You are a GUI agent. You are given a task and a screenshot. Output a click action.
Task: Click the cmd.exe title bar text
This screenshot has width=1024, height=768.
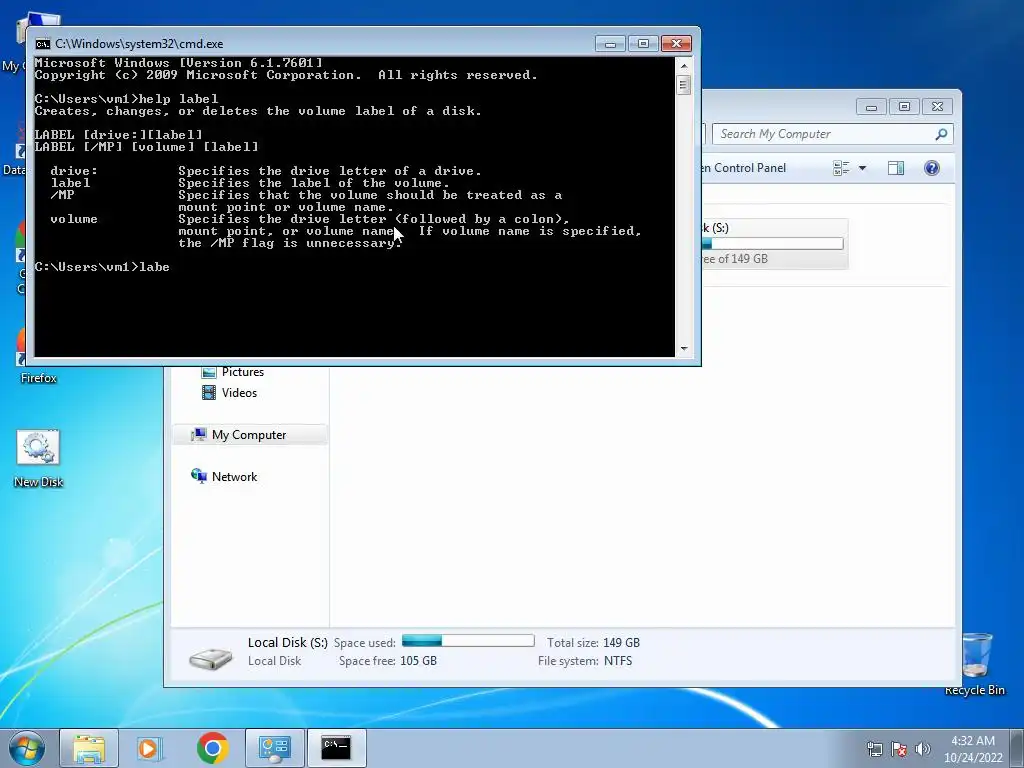139,44
